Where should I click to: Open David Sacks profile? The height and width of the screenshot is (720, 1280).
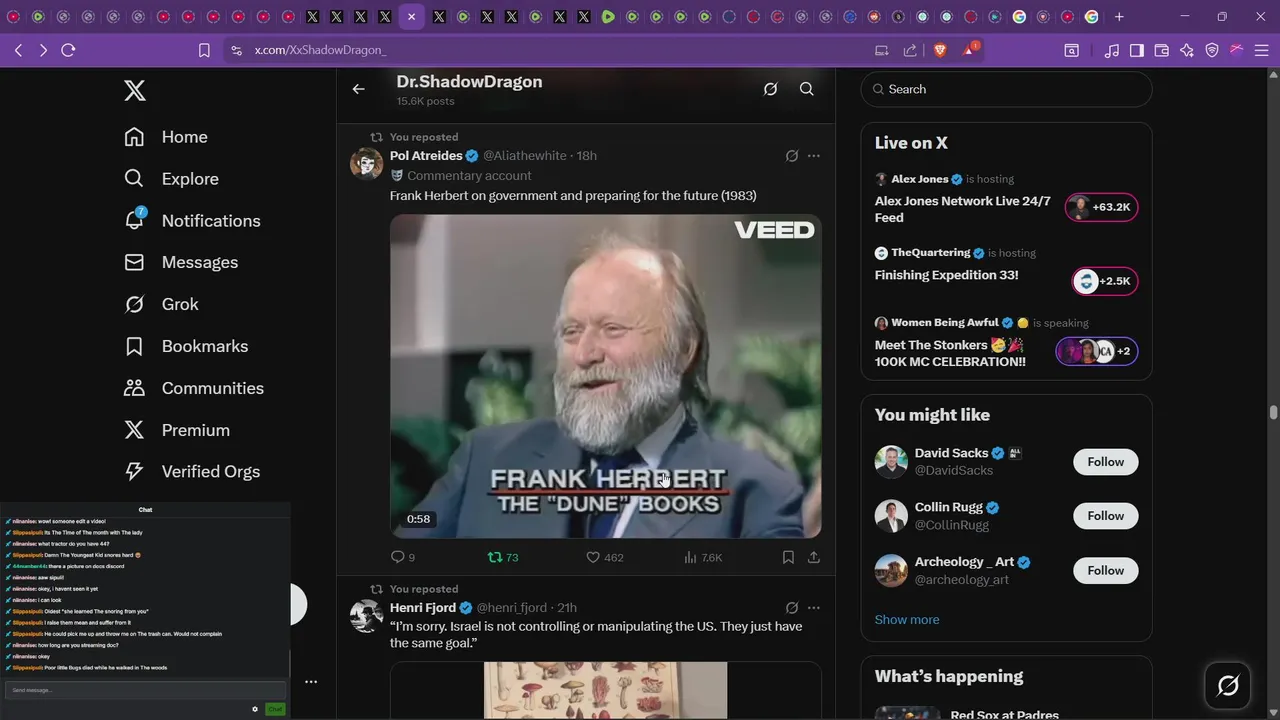(951, 453)
